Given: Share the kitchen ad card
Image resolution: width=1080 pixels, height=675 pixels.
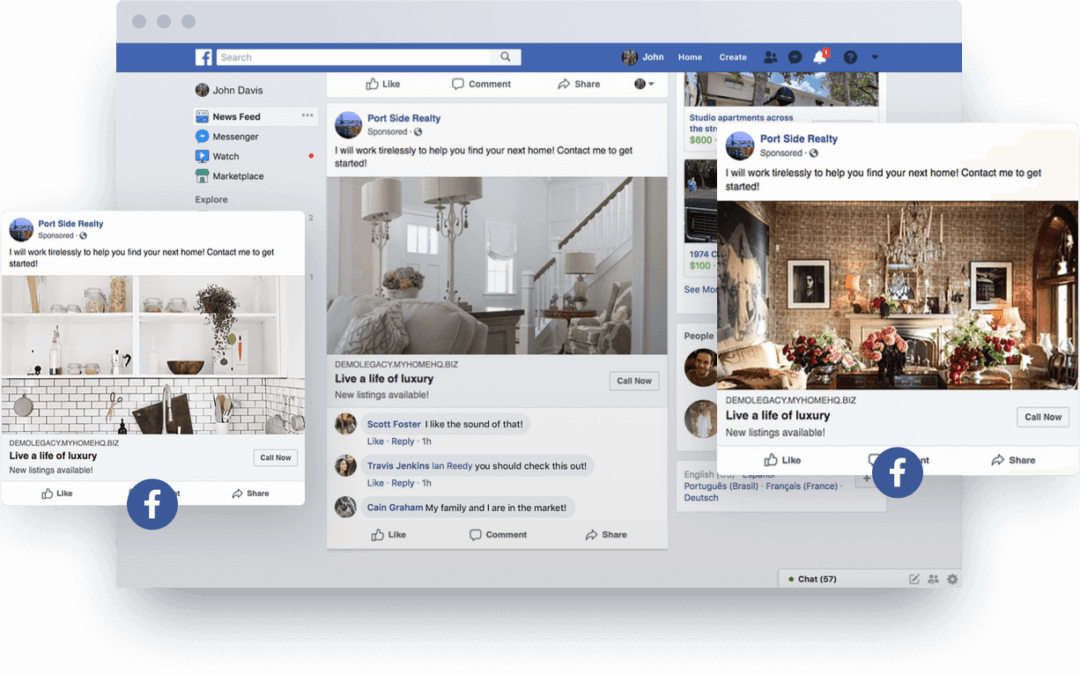Looking at the screenshot, I should pyautogui.click(x=251, y=493).
